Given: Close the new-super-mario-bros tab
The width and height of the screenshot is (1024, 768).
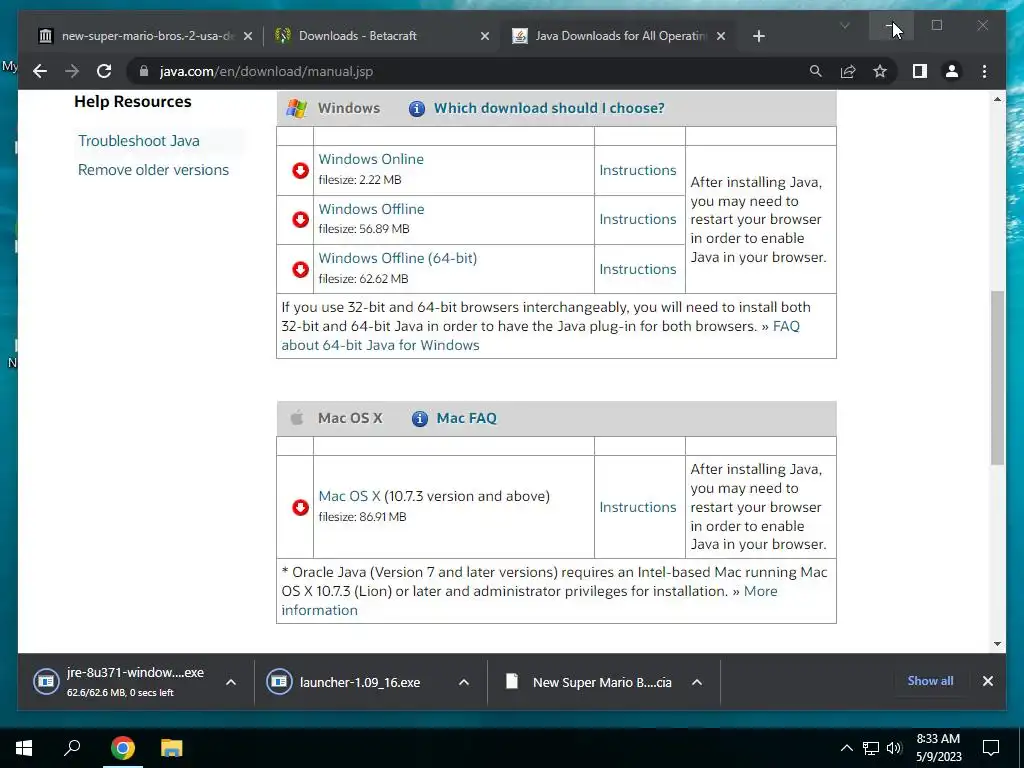Looking at the screenshot, I should point(248,36).
